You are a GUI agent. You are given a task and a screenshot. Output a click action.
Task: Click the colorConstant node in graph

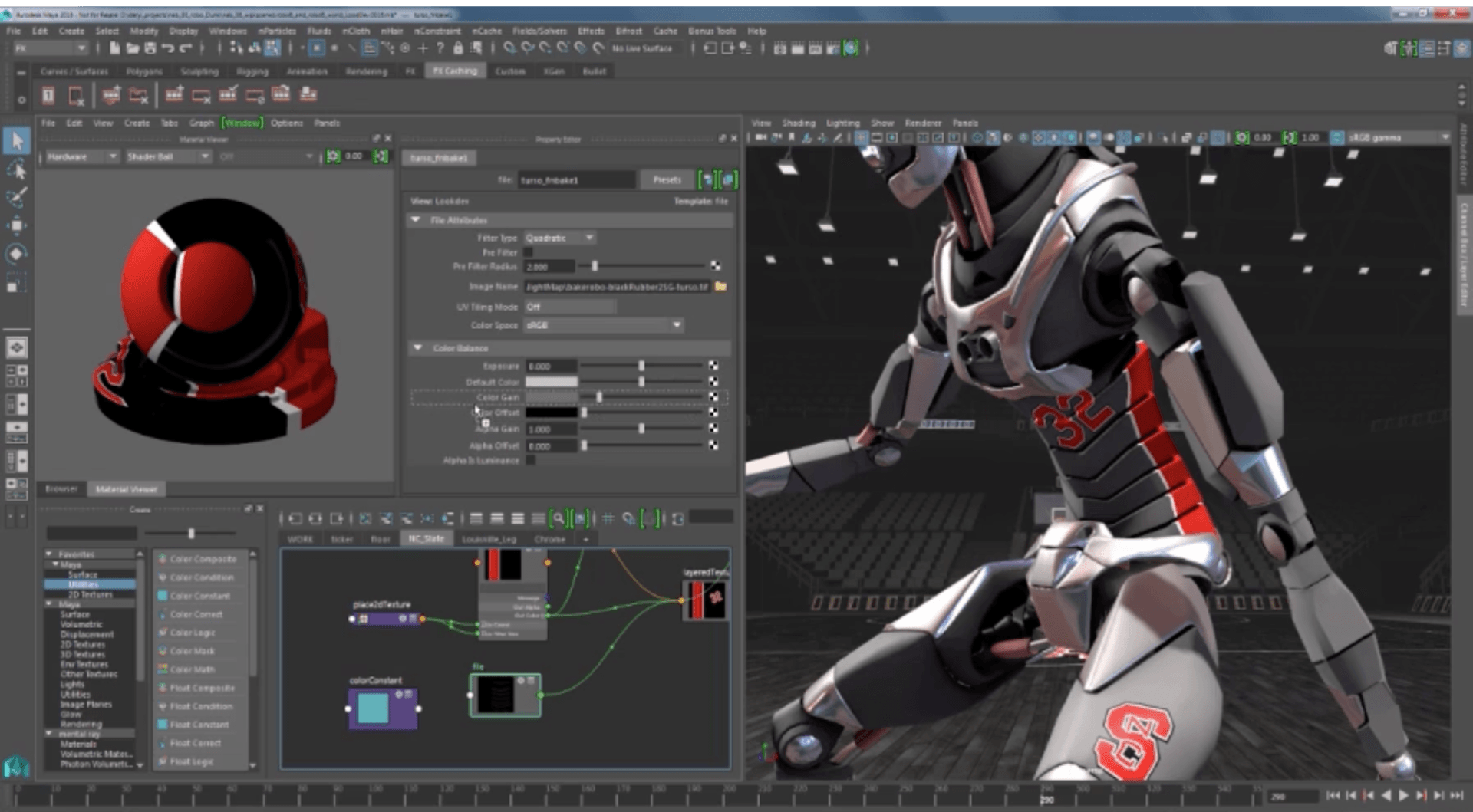tap(382, 707)
